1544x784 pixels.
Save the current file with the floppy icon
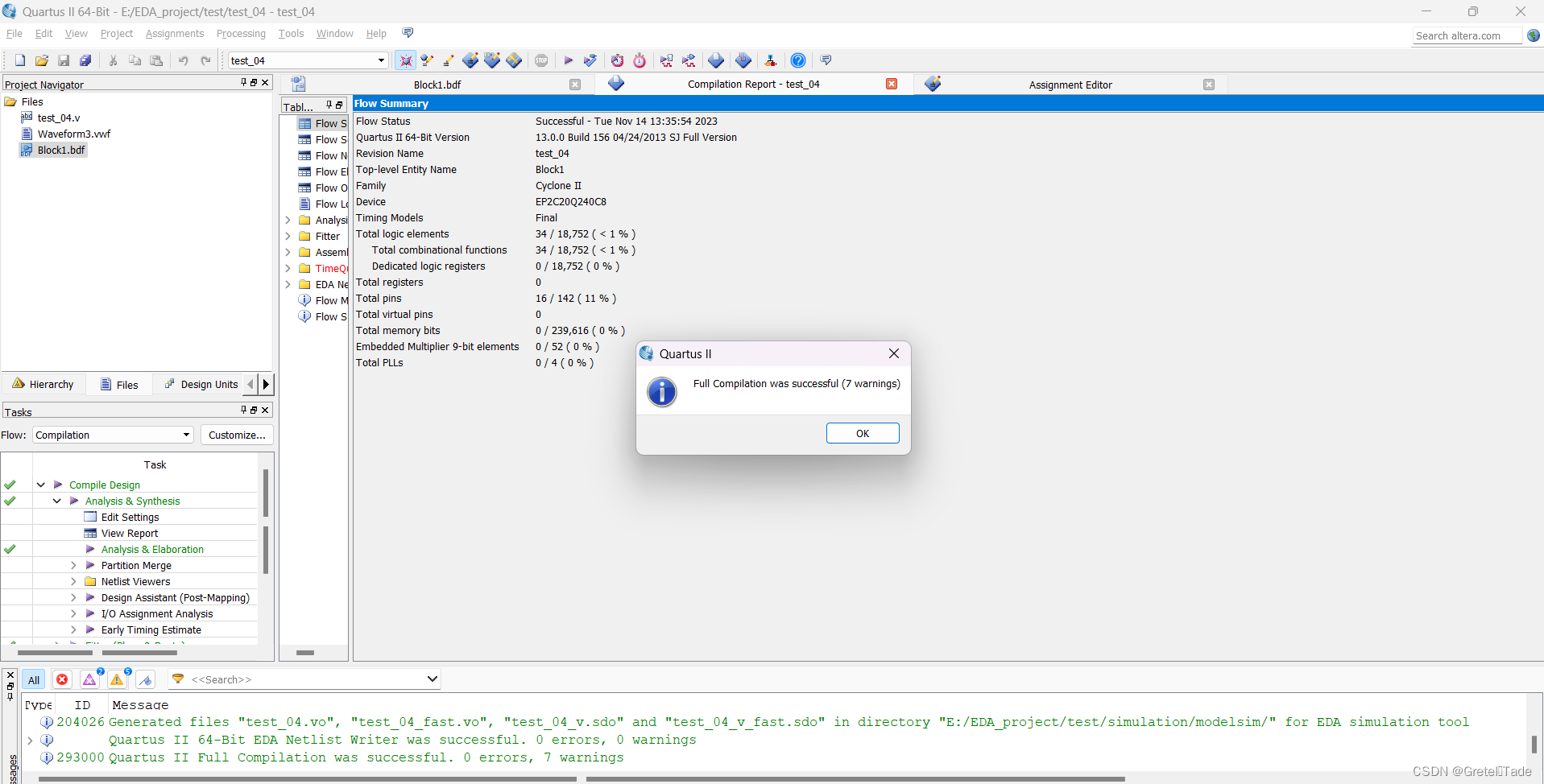click(x=64, y=60)
